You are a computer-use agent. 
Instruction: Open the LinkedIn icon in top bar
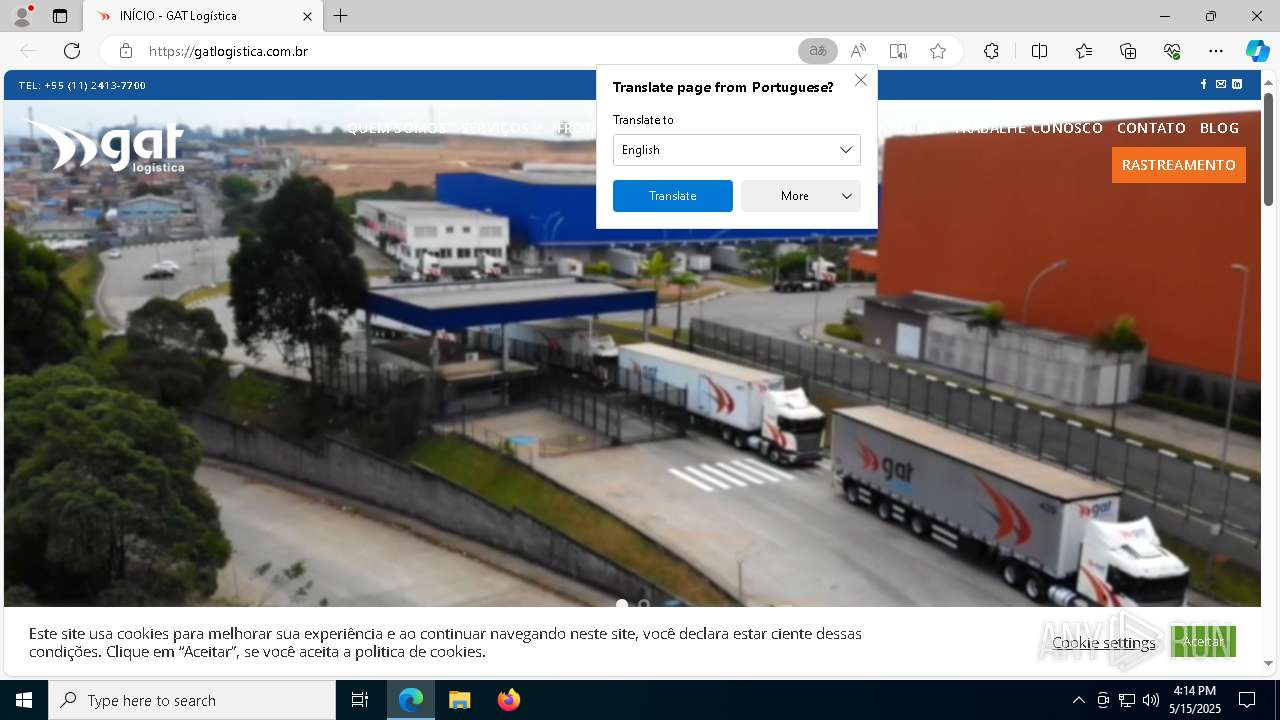1237,85
